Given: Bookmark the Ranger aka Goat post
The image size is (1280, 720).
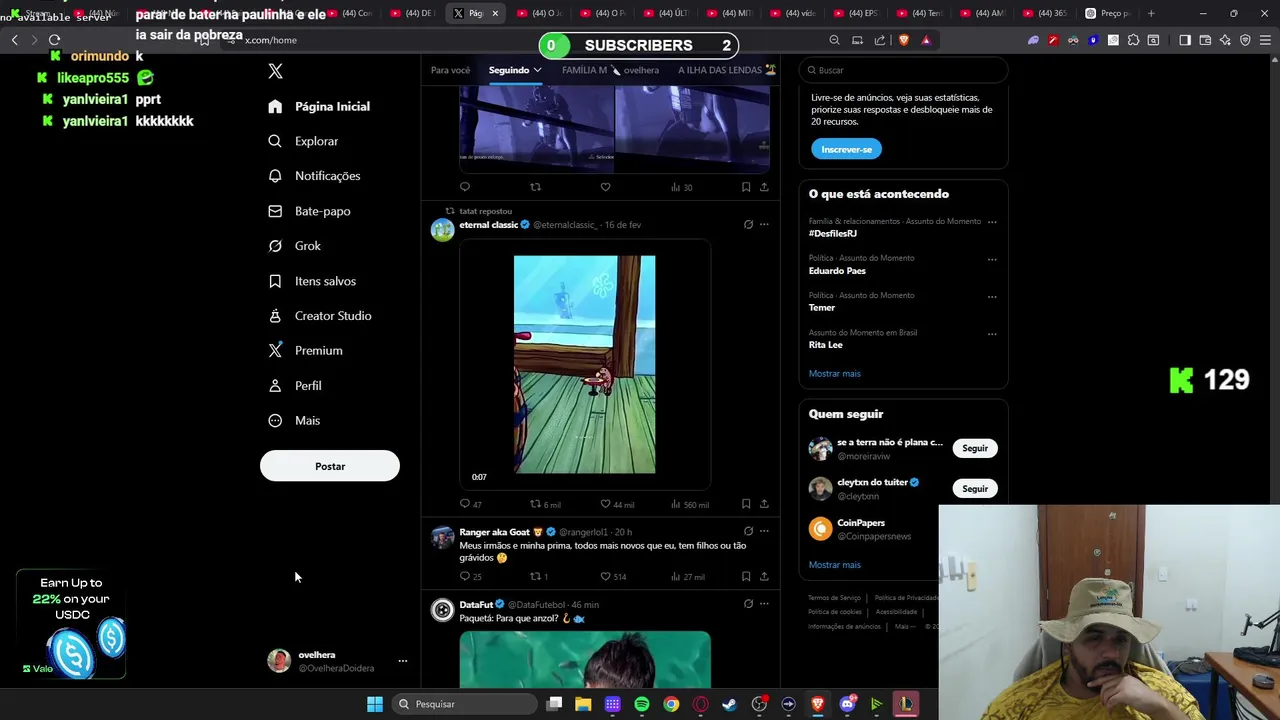Looking at the screenshot, I should pos(746,576).
